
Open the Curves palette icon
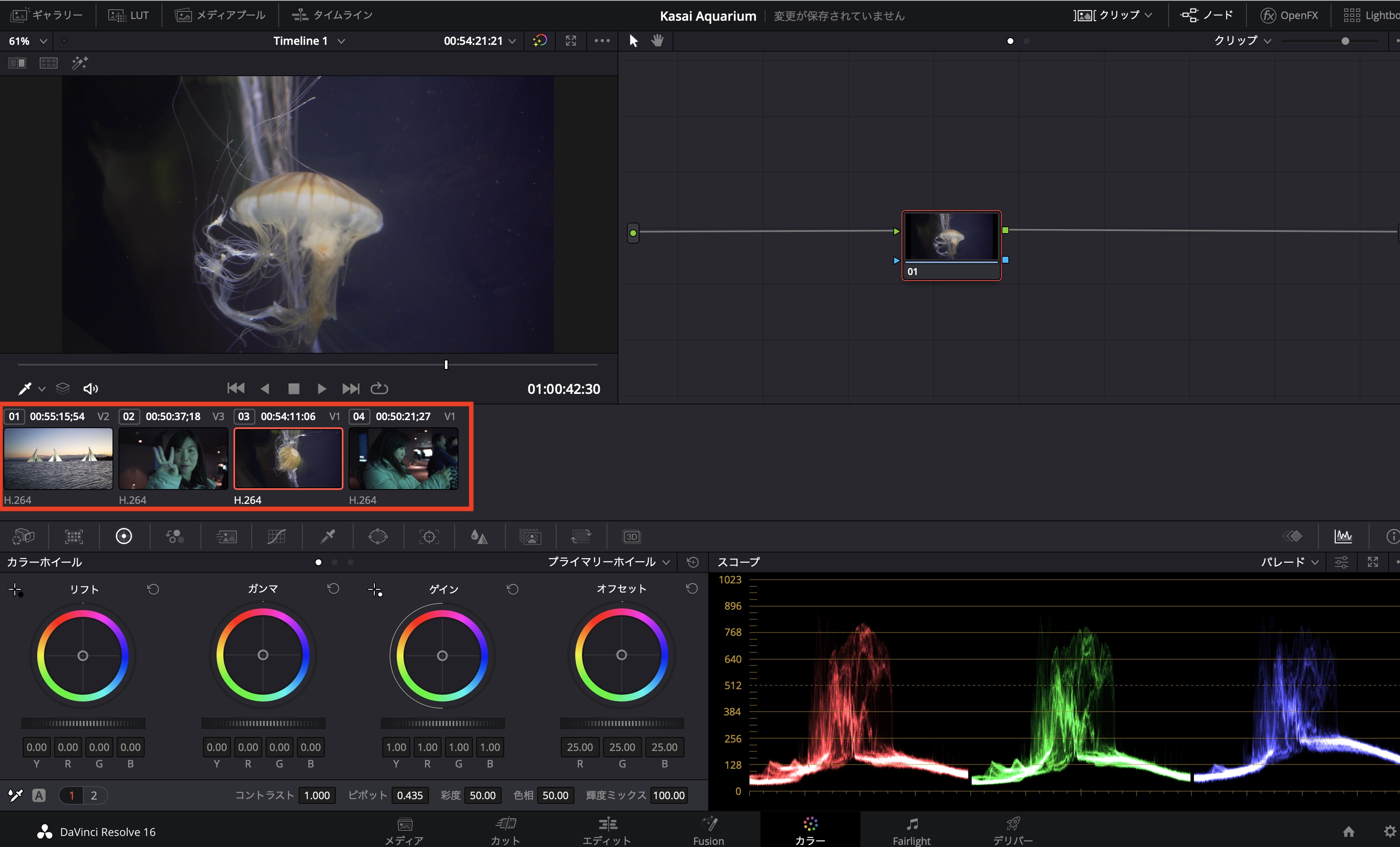[276, 536]
